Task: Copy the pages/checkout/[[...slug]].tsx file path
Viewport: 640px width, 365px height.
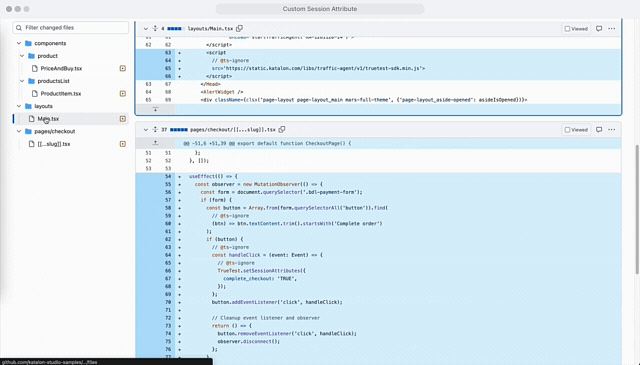Action: (x=282, y=130)
